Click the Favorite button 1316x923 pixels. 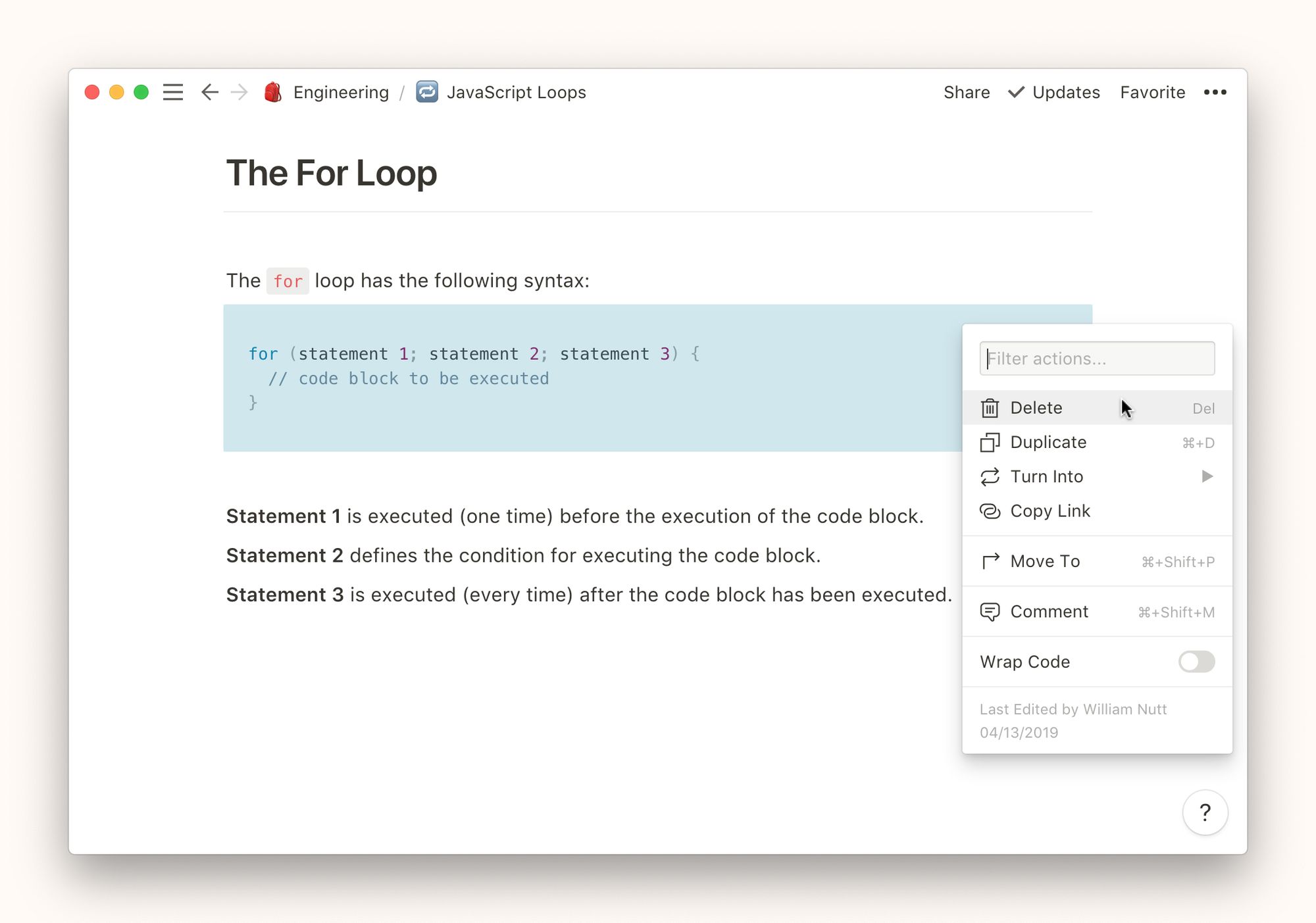tap(1153, 92)
